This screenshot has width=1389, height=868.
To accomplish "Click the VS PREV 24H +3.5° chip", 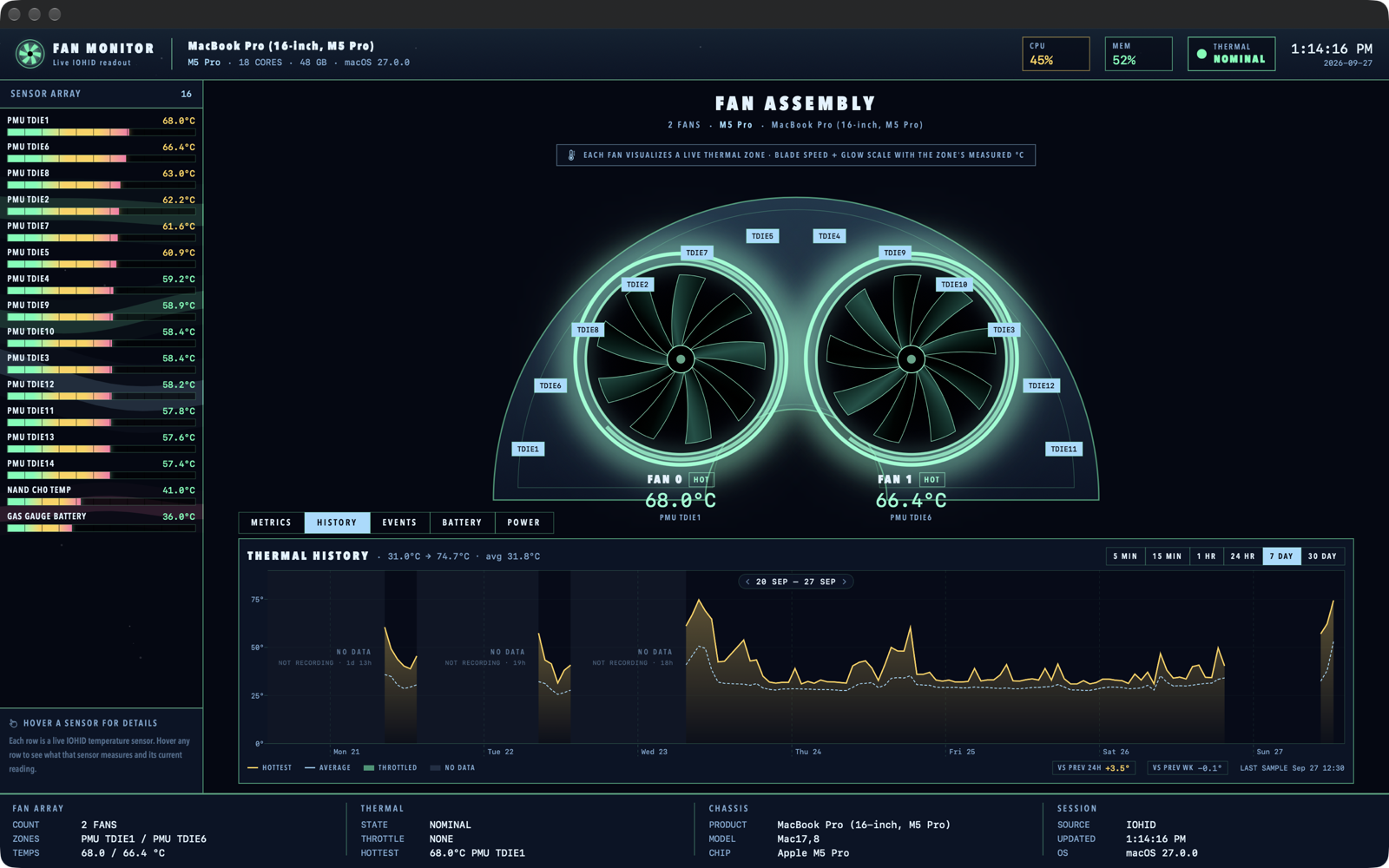I will pyautogui.click(x=1094, y=768).
